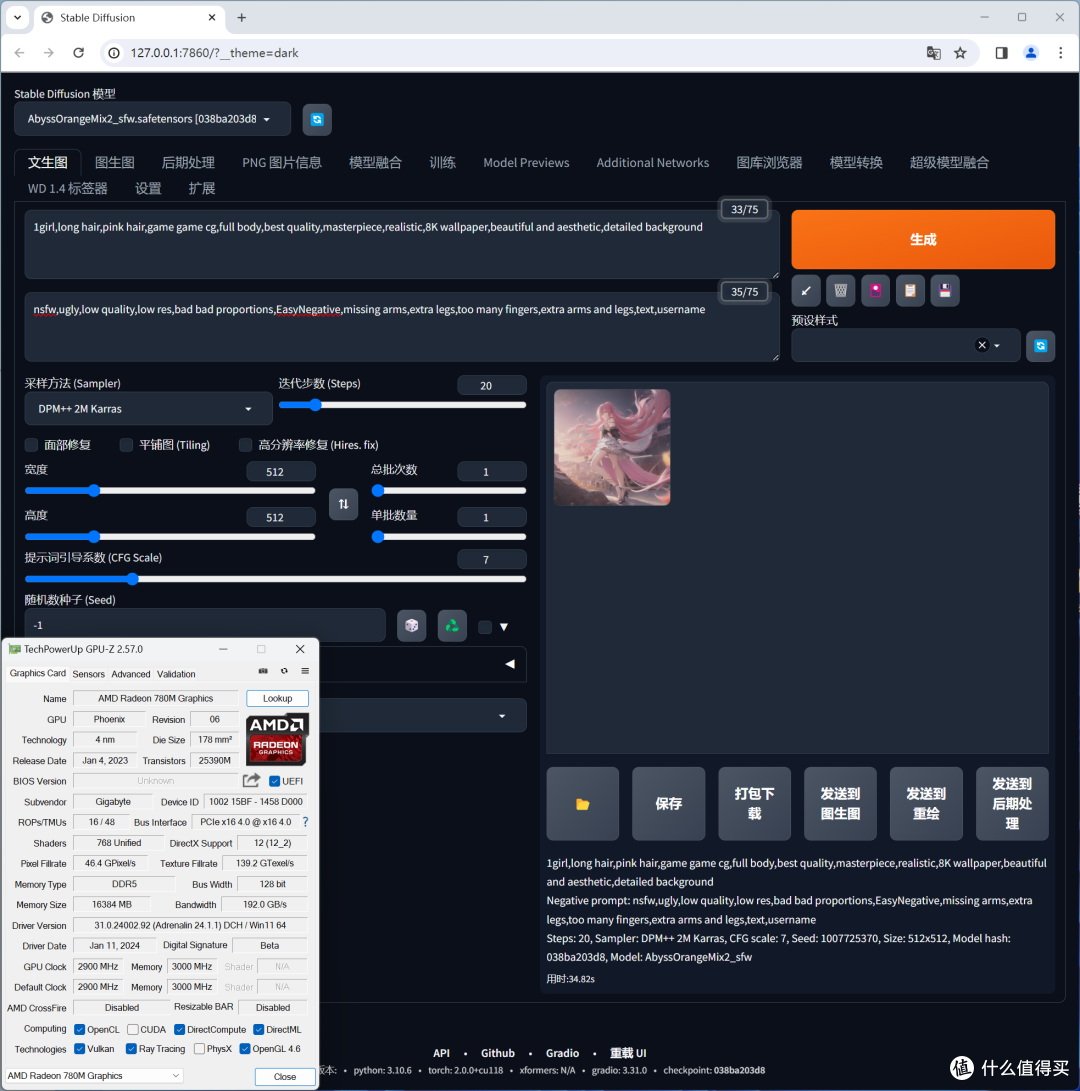The image size is (1080, 1091).
Task: Click the browser translate icon
Action: click(x=933, y=53)
